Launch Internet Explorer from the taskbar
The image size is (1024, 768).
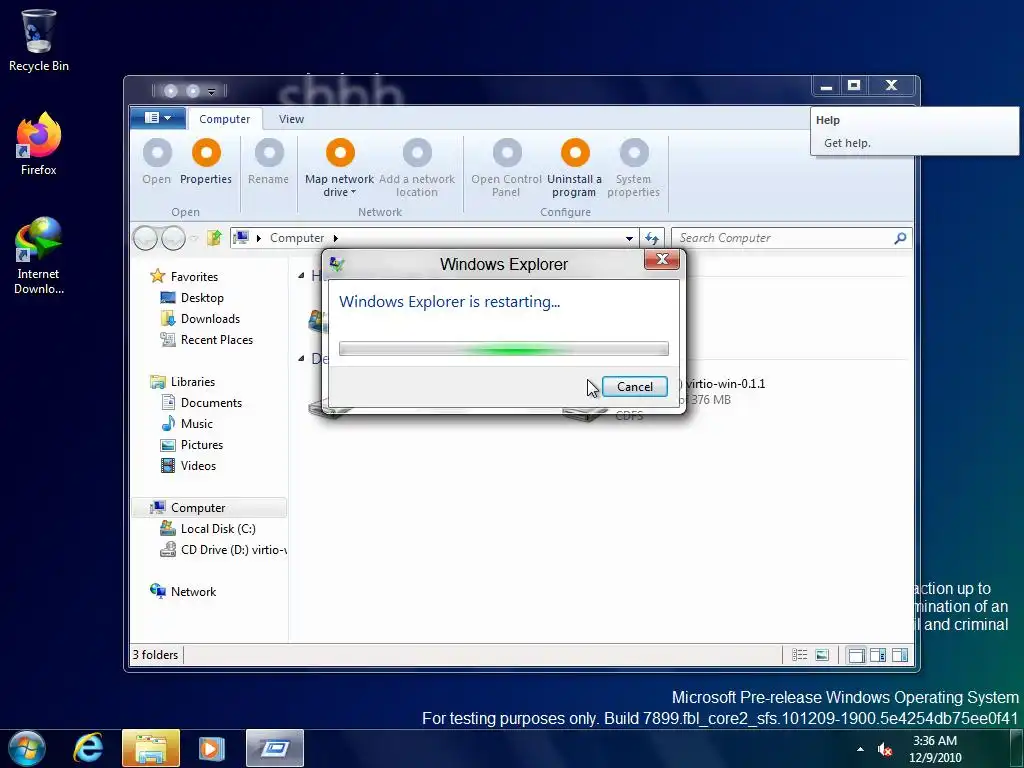click(x=88, y=748)
